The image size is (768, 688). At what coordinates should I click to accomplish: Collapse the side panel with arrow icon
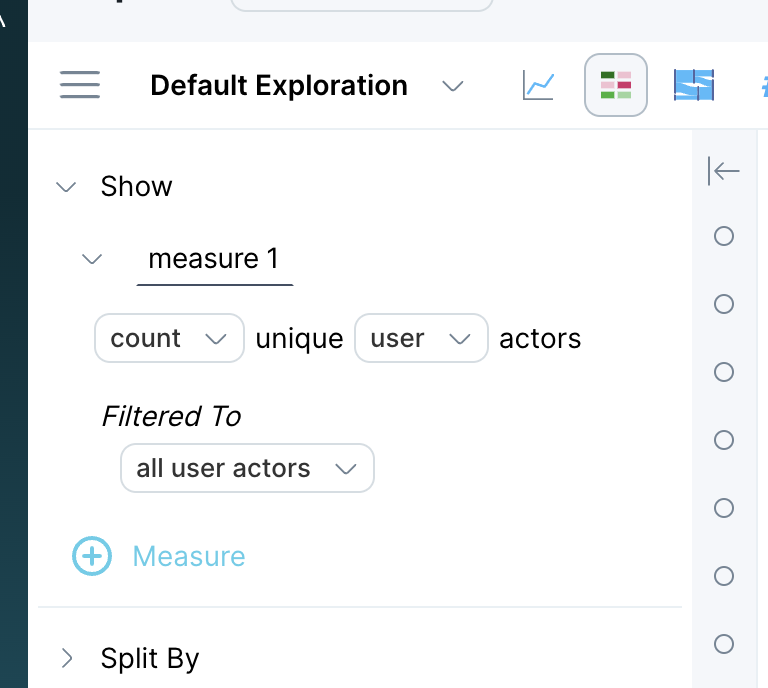(723, 171)
